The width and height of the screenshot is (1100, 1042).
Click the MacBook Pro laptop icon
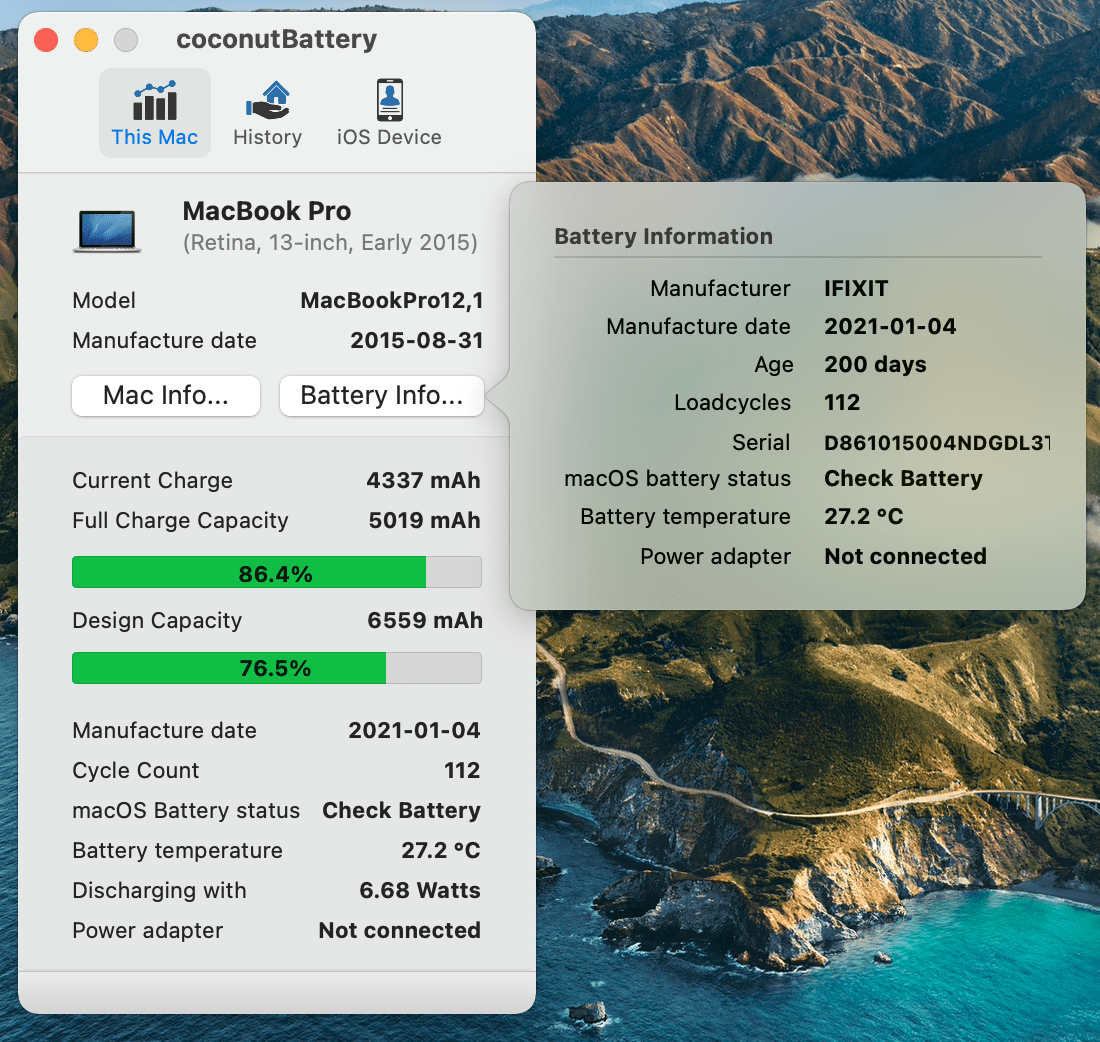tap(107, 231)
